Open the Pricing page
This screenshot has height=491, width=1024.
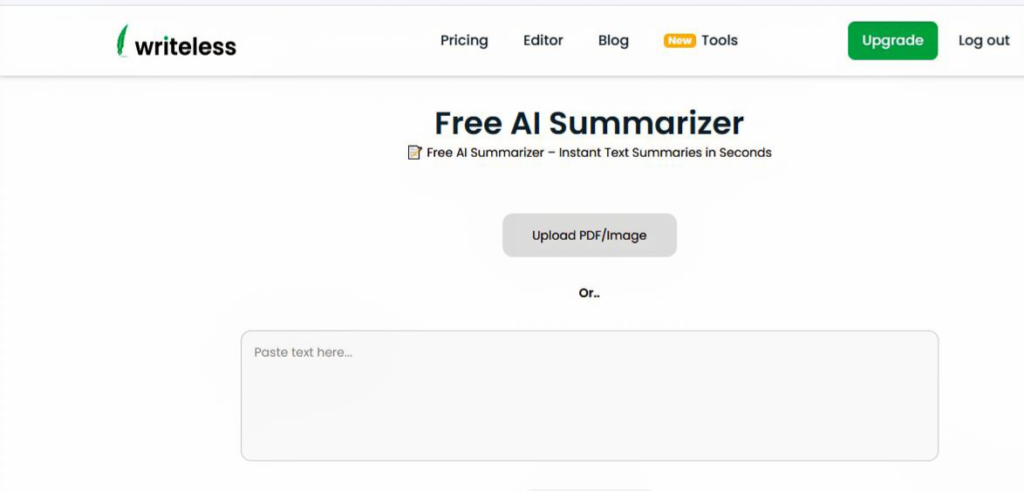(464, 41)
